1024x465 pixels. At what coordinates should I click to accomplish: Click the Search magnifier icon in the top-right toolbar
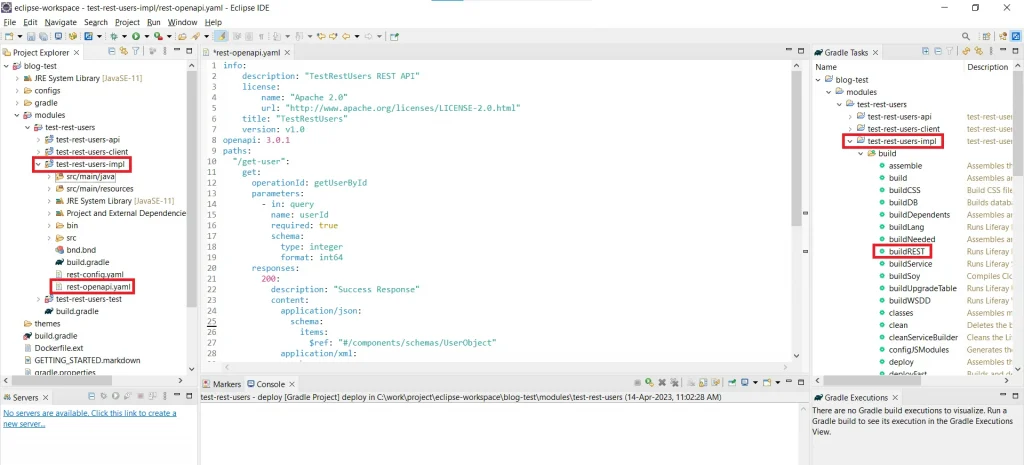coord(966,37)
